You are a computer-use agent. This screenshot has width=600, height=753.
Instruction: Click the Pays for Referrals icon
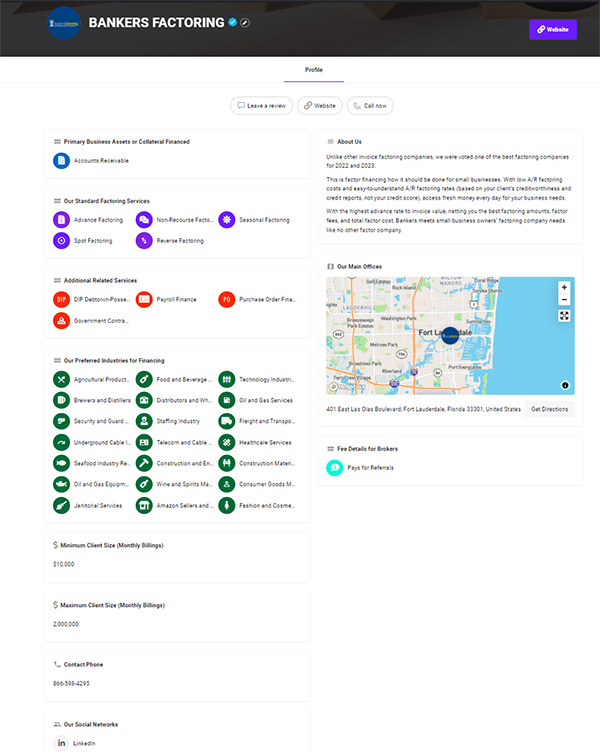(335, 467)
